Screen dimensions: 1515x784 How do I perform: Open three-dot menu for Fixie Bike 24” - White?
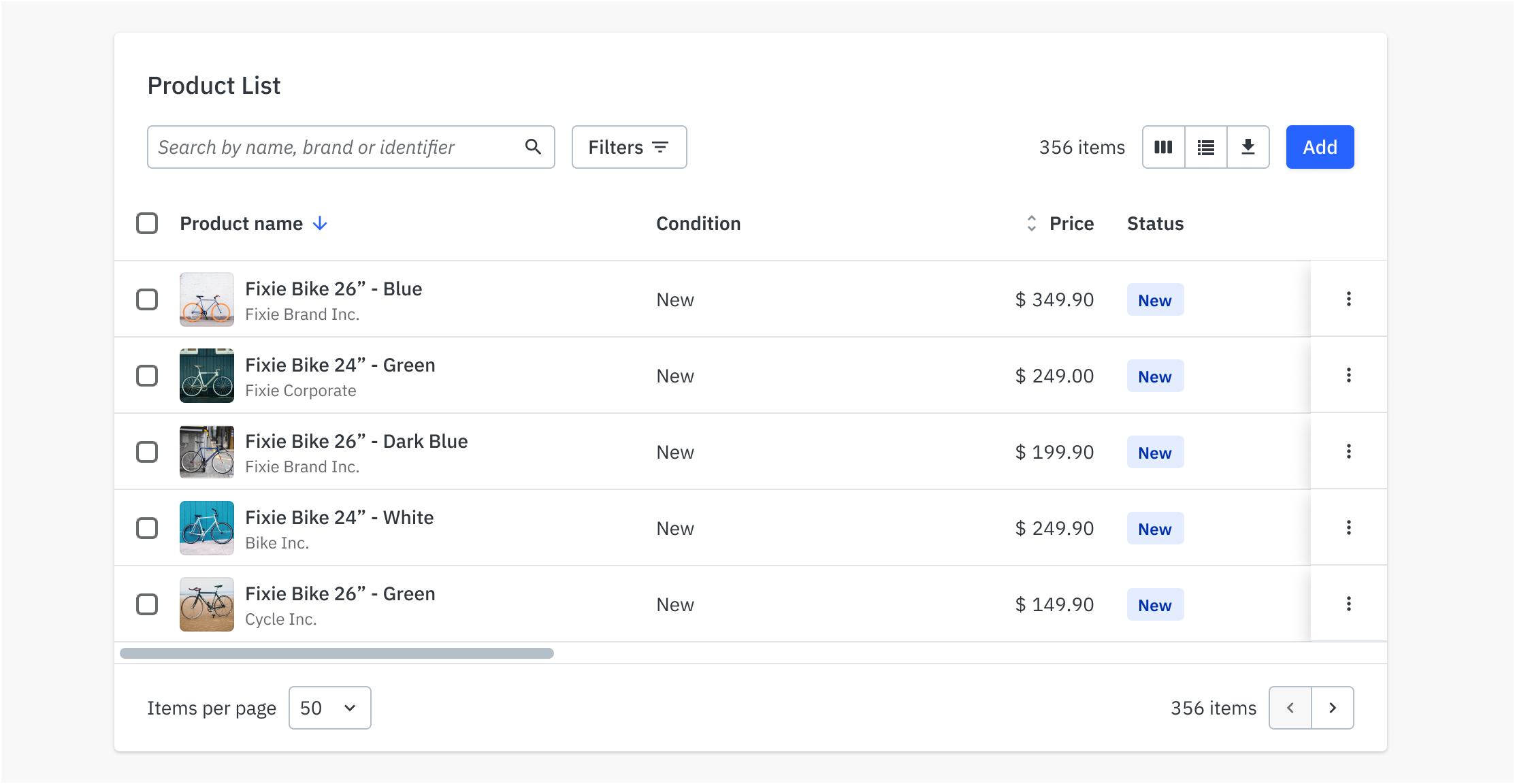coord(1348,528)
